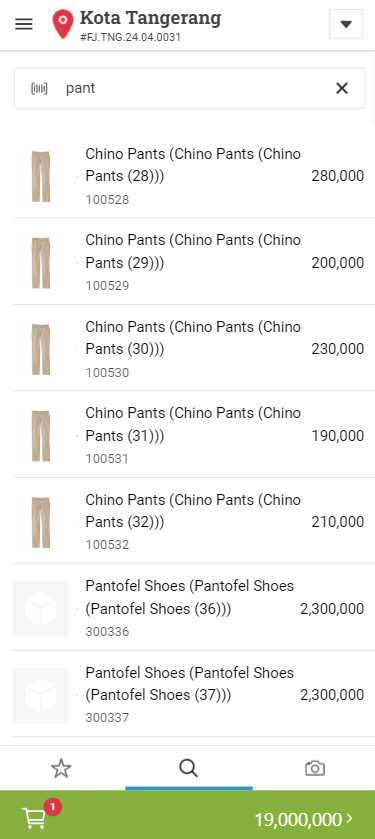Pick Pantofel Shoes (37) item 300337
This screenshot has height=839, width=375.
pyautogui.click(x=188, y=694)
